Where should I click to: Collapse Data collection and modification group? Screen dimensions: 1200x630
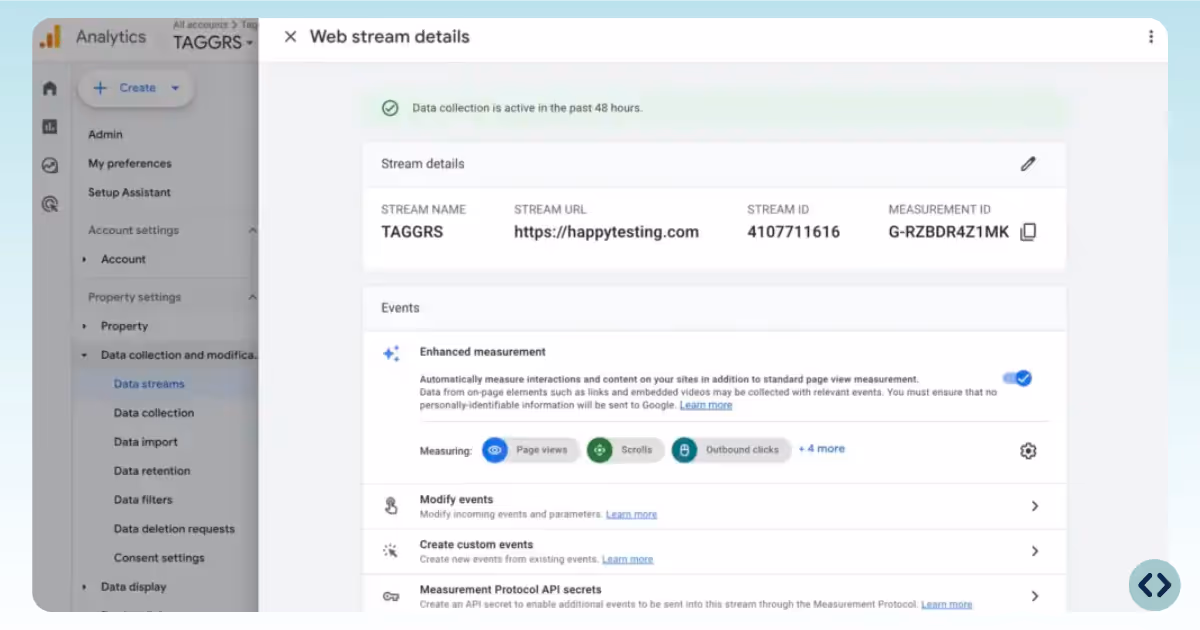(85, 355)
